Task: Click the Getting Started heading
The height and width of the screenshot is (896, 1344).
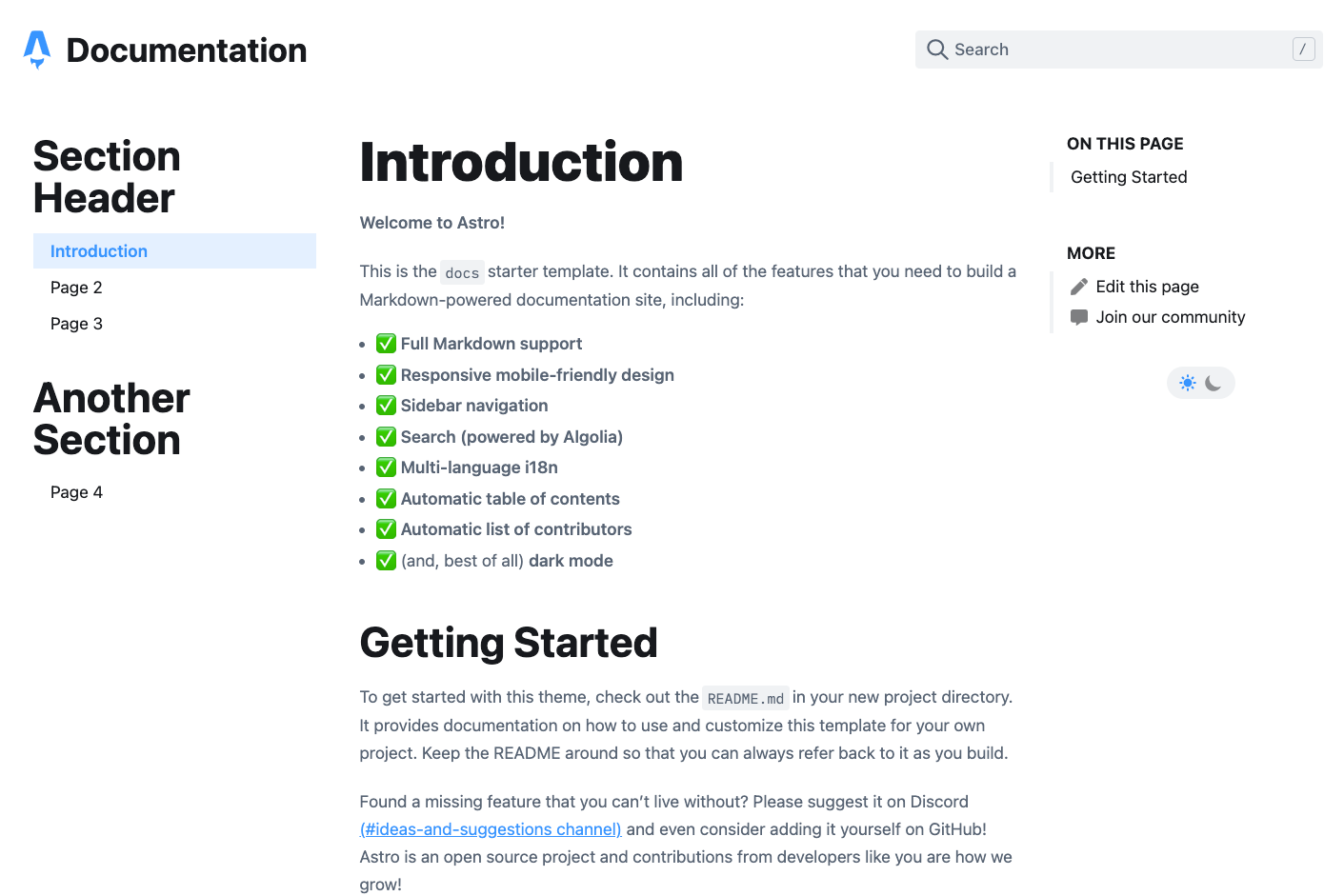Action: click(509, 643)
